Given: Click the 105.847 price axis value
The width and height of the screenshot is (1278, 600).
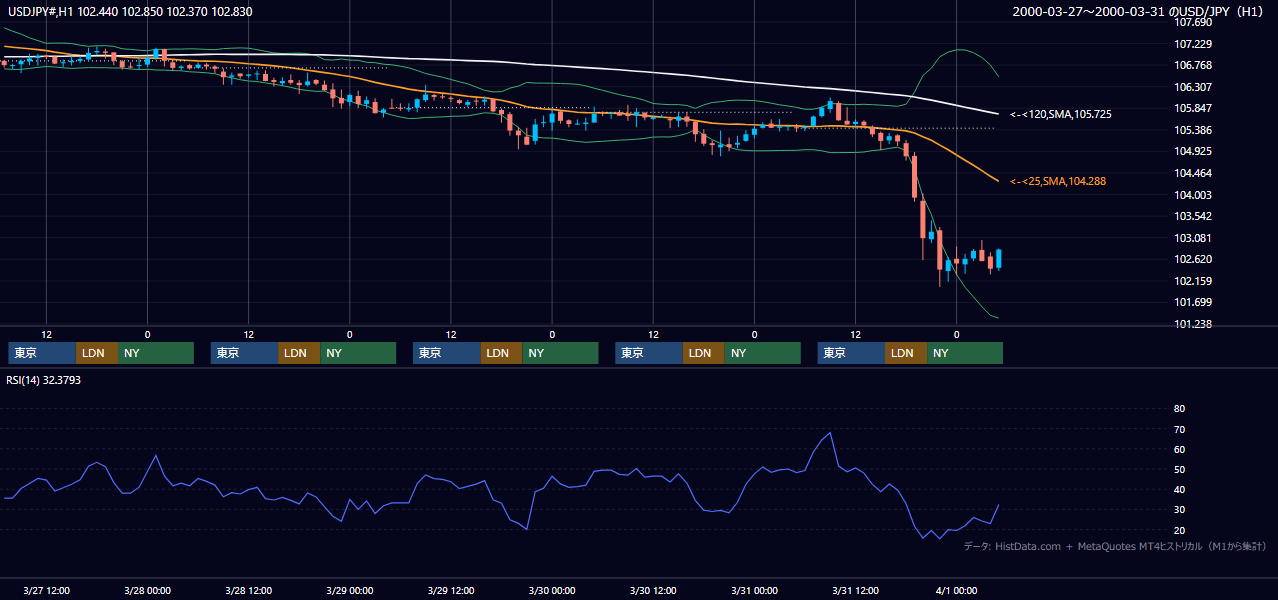Looking at the screenshot, I should [x=1191, y=109].
